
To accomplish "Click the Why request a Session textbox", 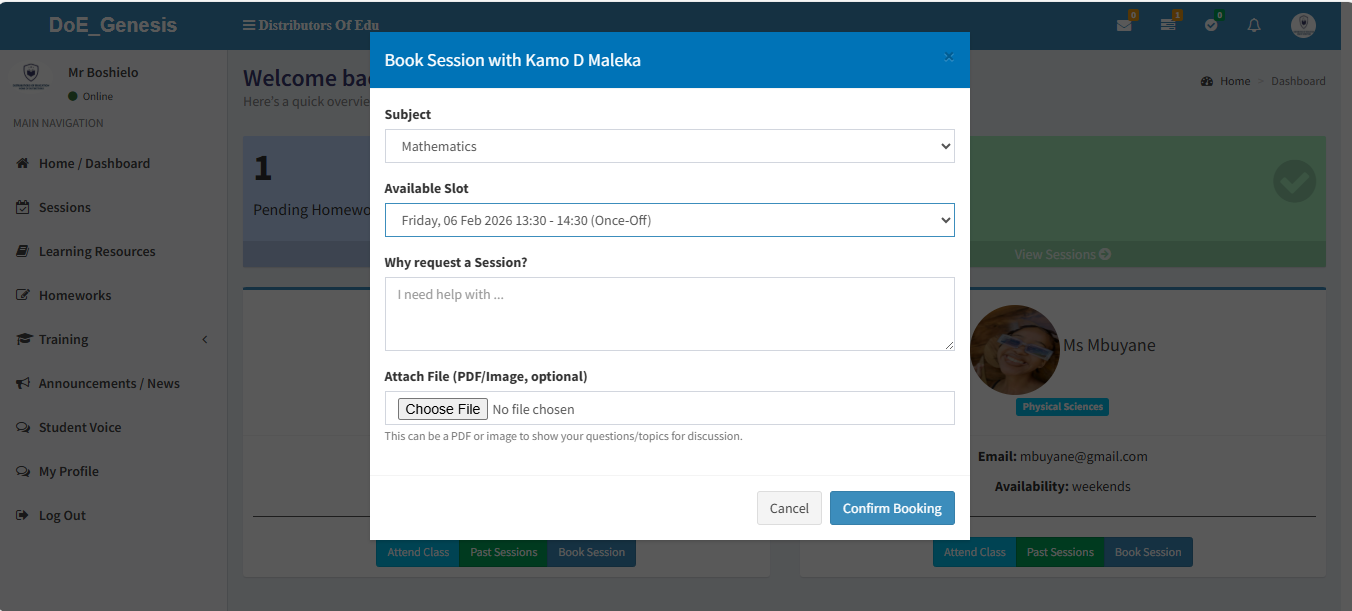I will [669, 314].
